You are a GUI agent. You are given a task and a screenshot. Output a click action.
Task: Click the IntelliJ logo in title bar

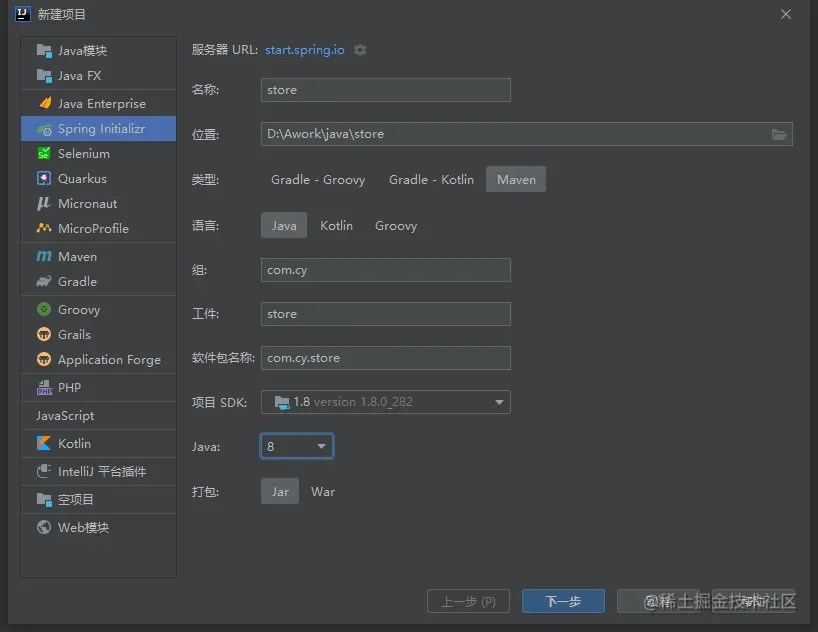[23, 14]
